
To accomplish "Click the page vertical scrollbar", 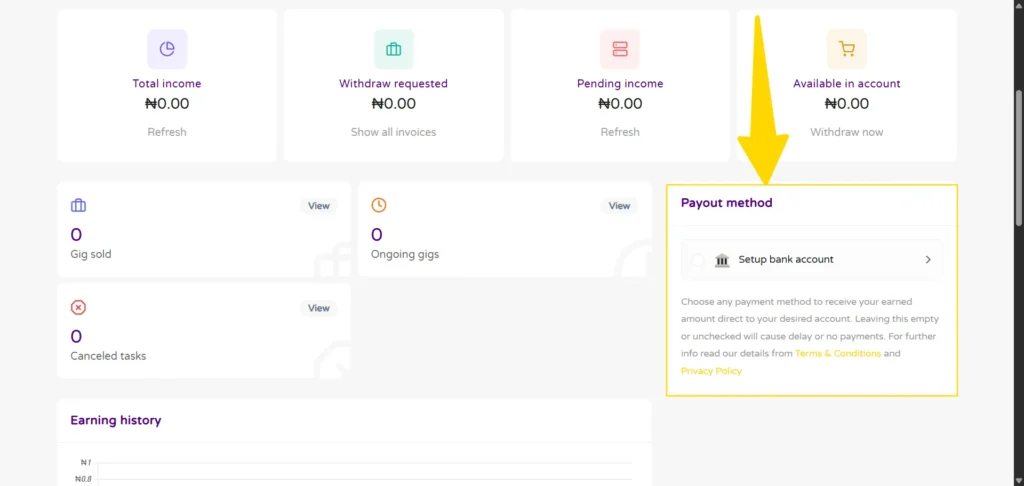I will 1018,150.
